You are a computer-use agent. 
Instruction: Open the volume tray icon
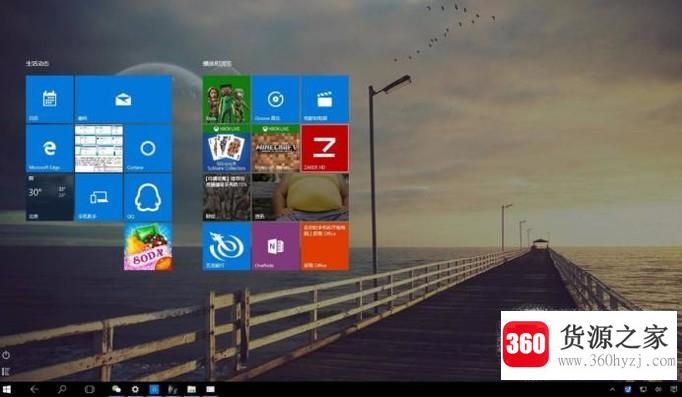pyautogui.click(x=659, y=390)
